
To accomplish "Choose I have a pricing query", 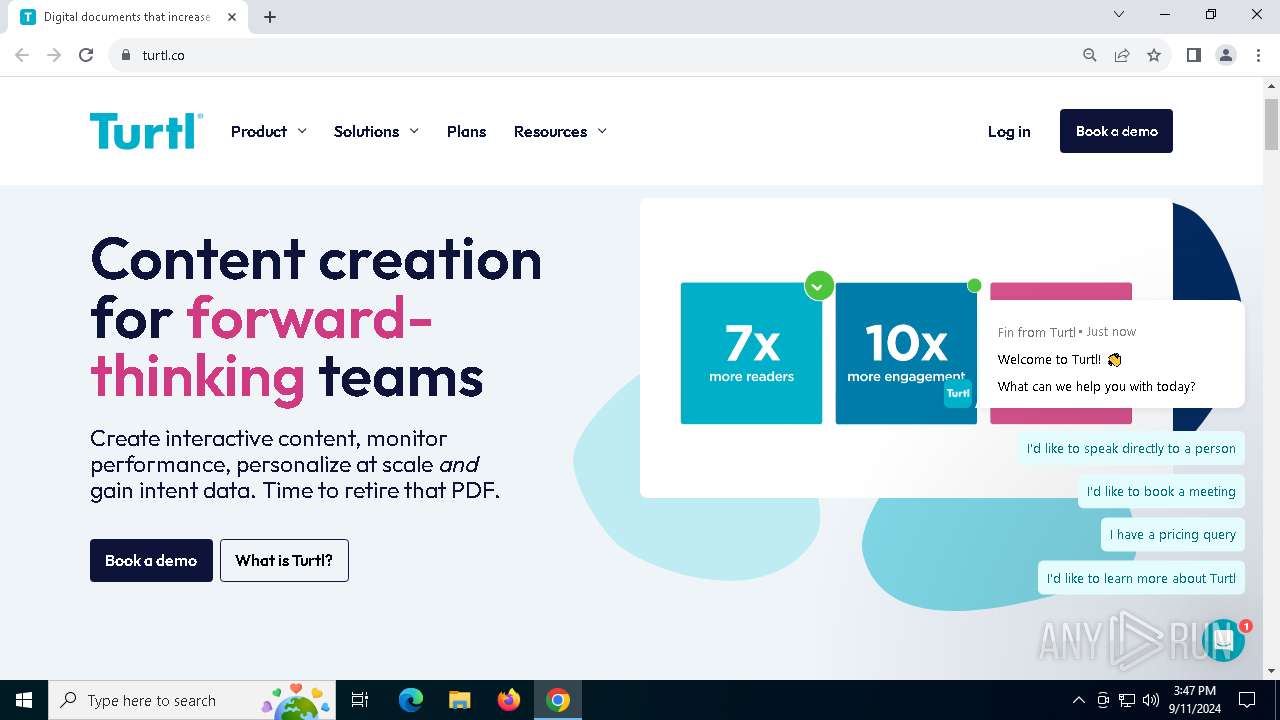I will (x=1173, y=534).
